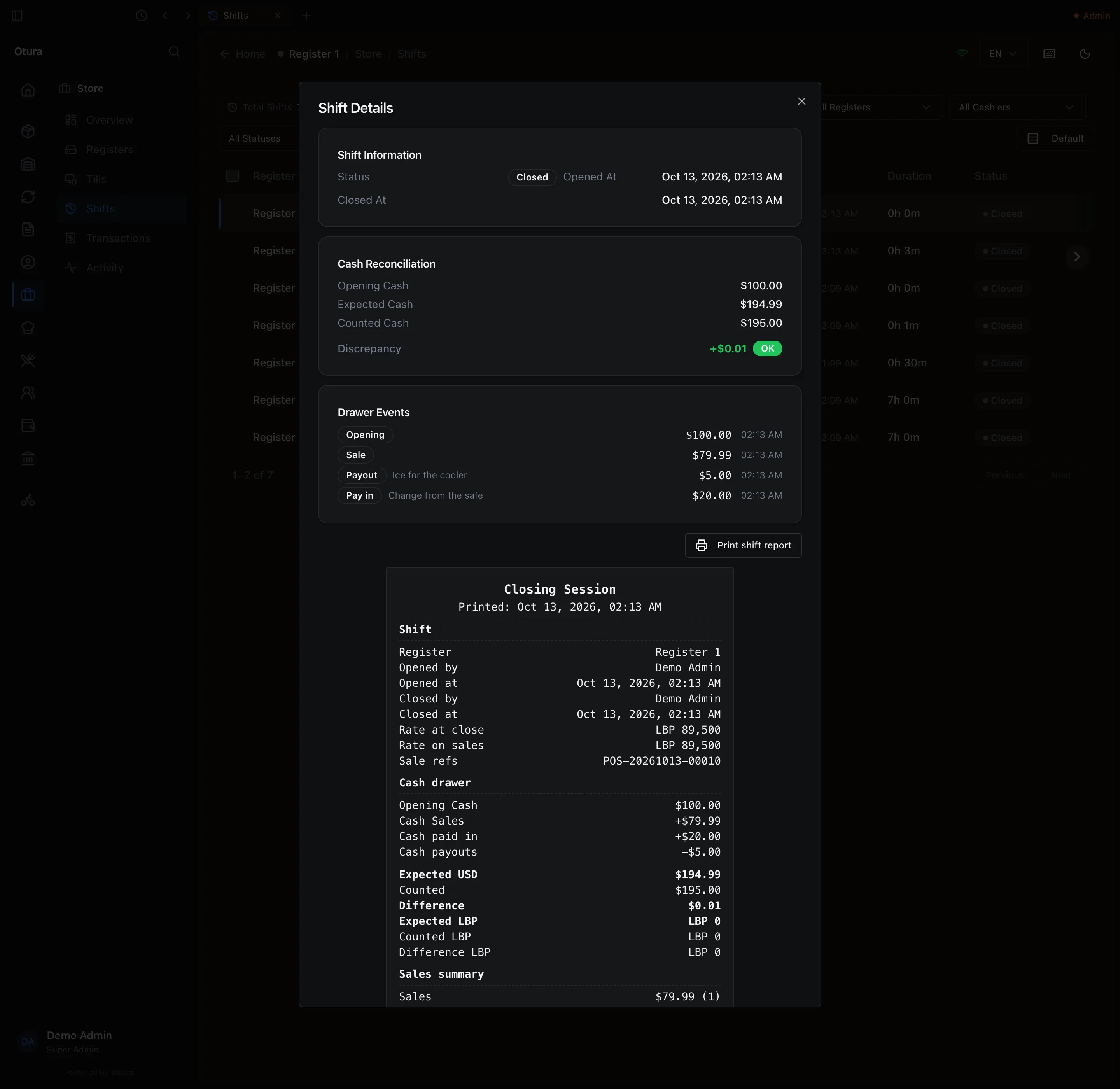Click the Duration column header

click(909, 176)
